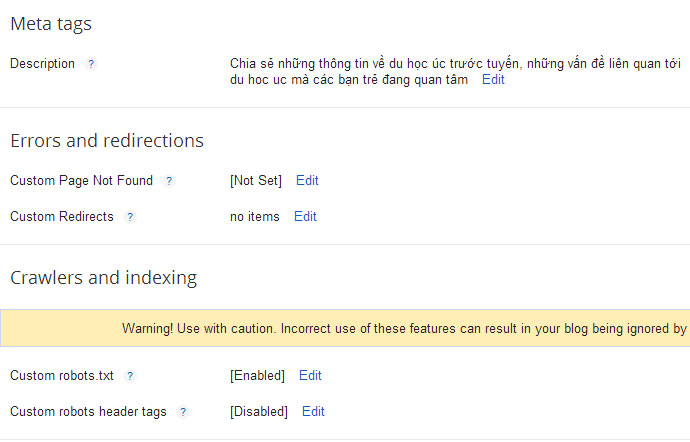690x442 pixels.
Task: Click the Crawlers and indexing heading
Action: pos(103,278)
